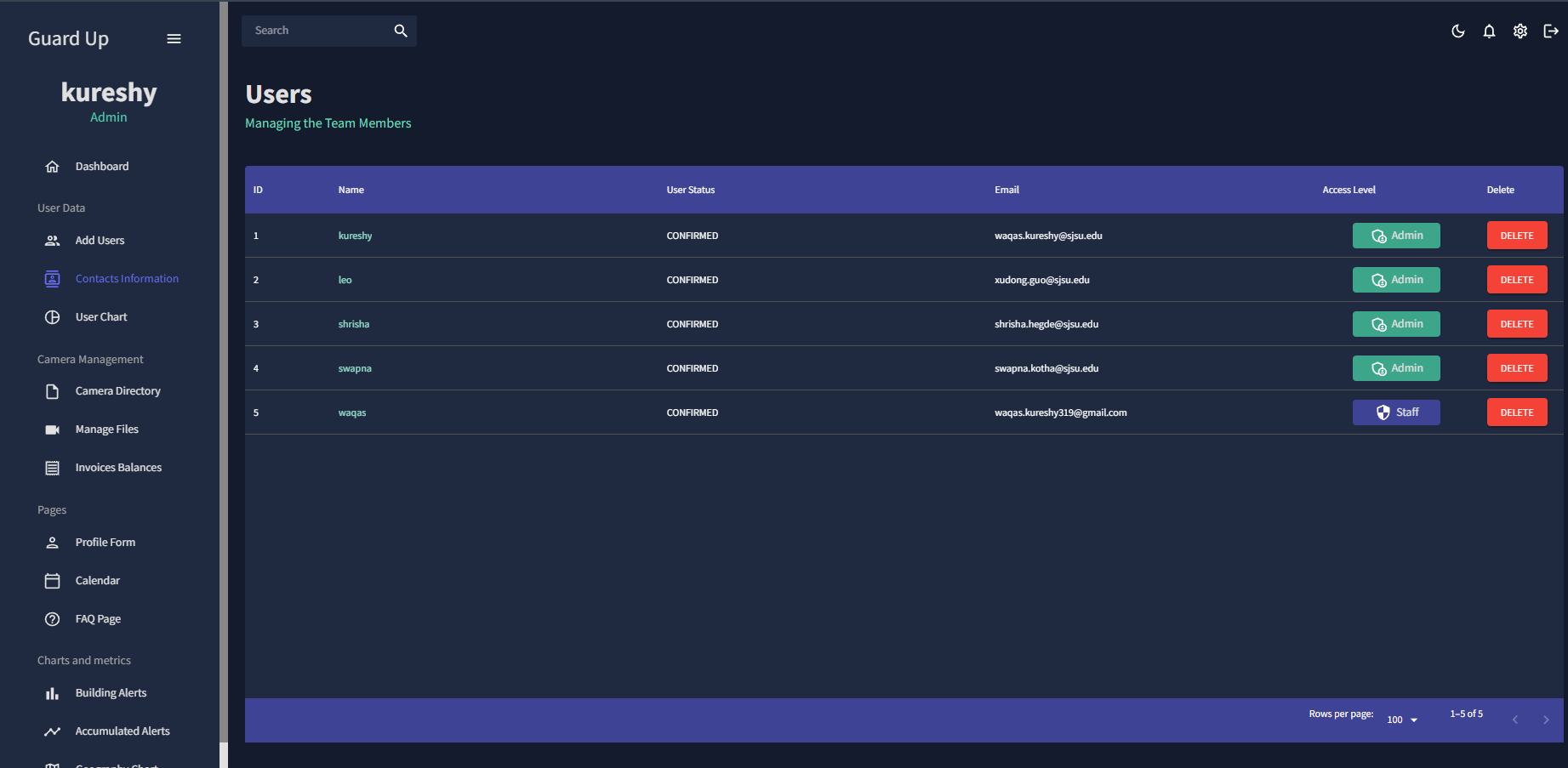1568x768 pixels.
Task: Select Contacts Information in the sidebar
Action: click(x=127, y=278)
